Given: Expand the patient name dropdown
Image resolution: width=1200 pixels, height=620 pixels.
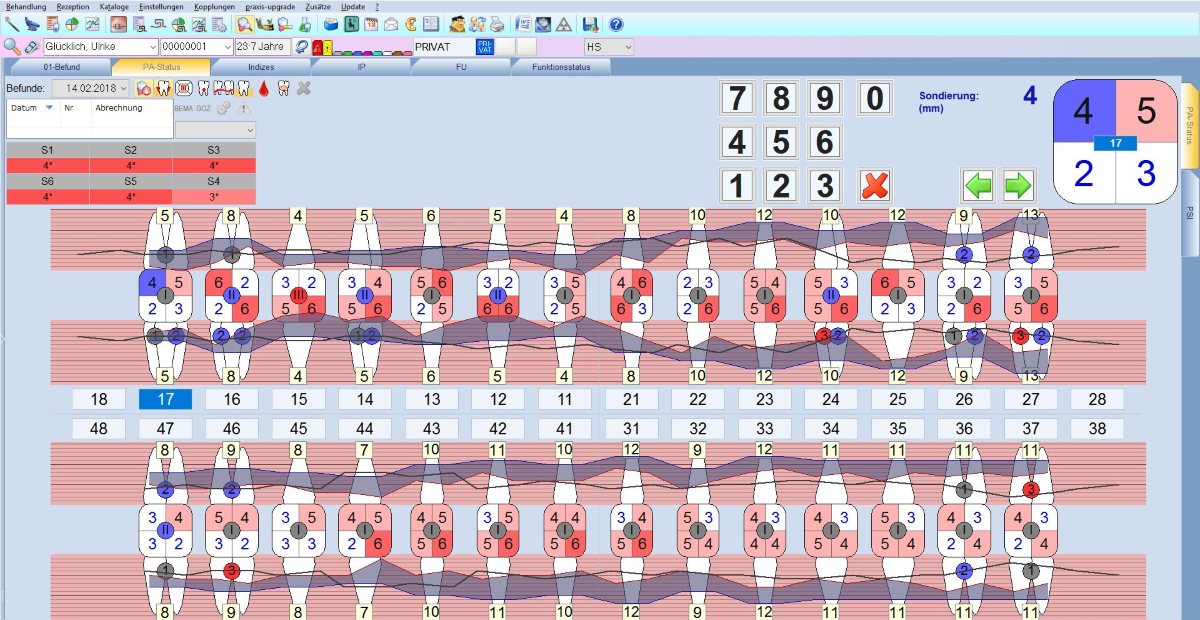Looking at the screenshot, I should tap(152, 47).
